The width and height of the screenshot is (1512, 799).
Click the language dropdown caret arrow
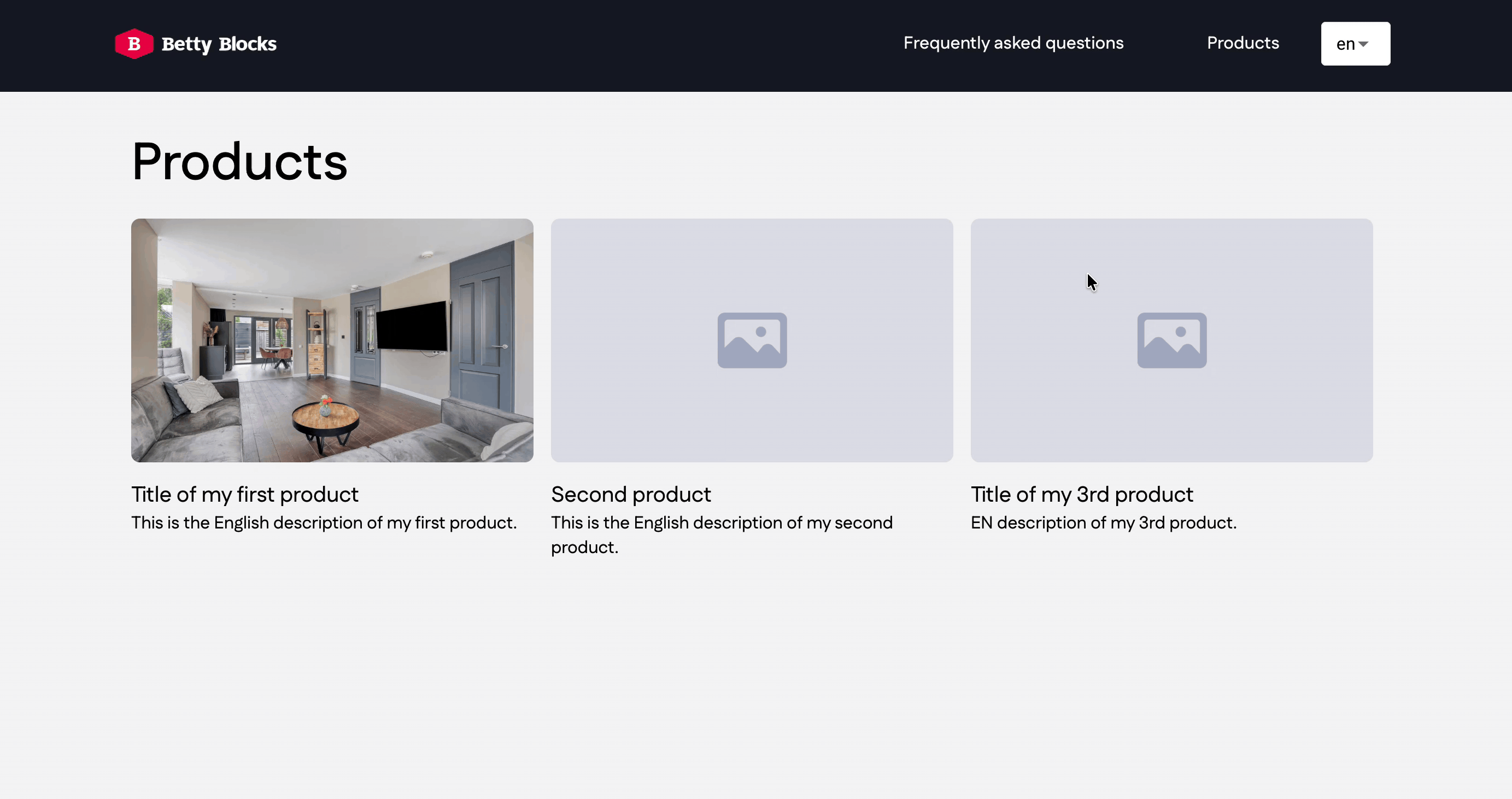[1363, 44]
